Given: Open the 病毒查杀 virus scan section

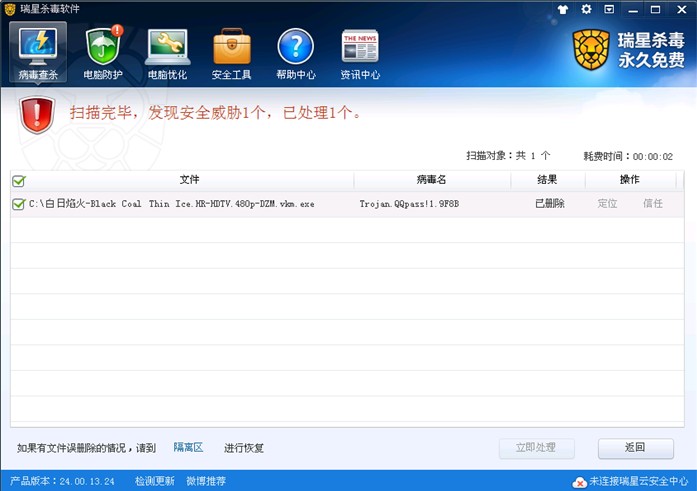Looking at the screenshot, I should (39, 53).
